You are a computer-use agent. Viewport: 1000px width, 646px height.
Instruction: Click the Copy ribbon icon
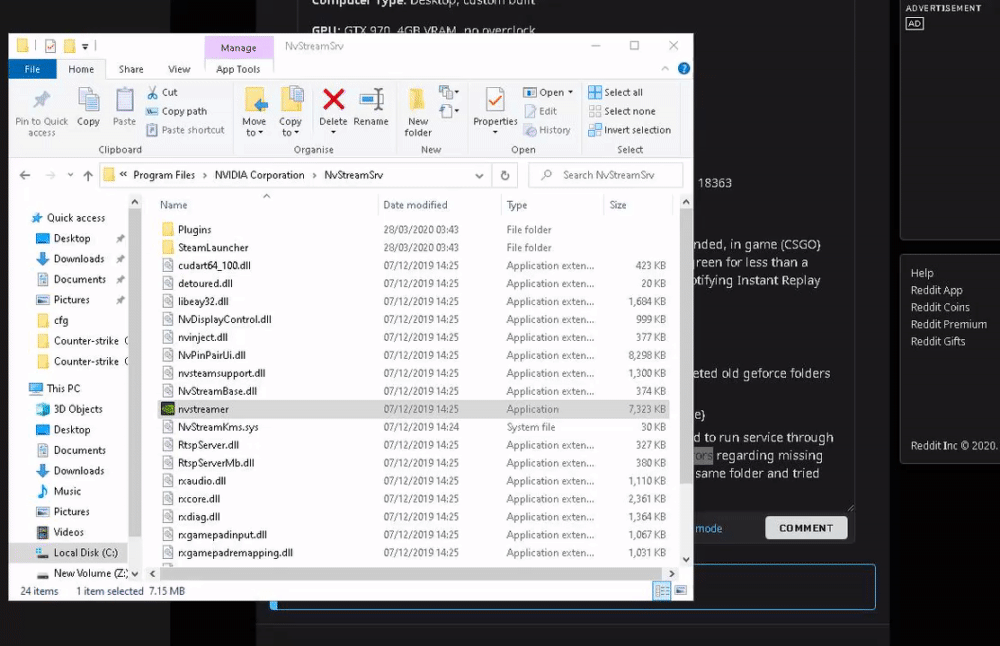[x=88, y=100]
